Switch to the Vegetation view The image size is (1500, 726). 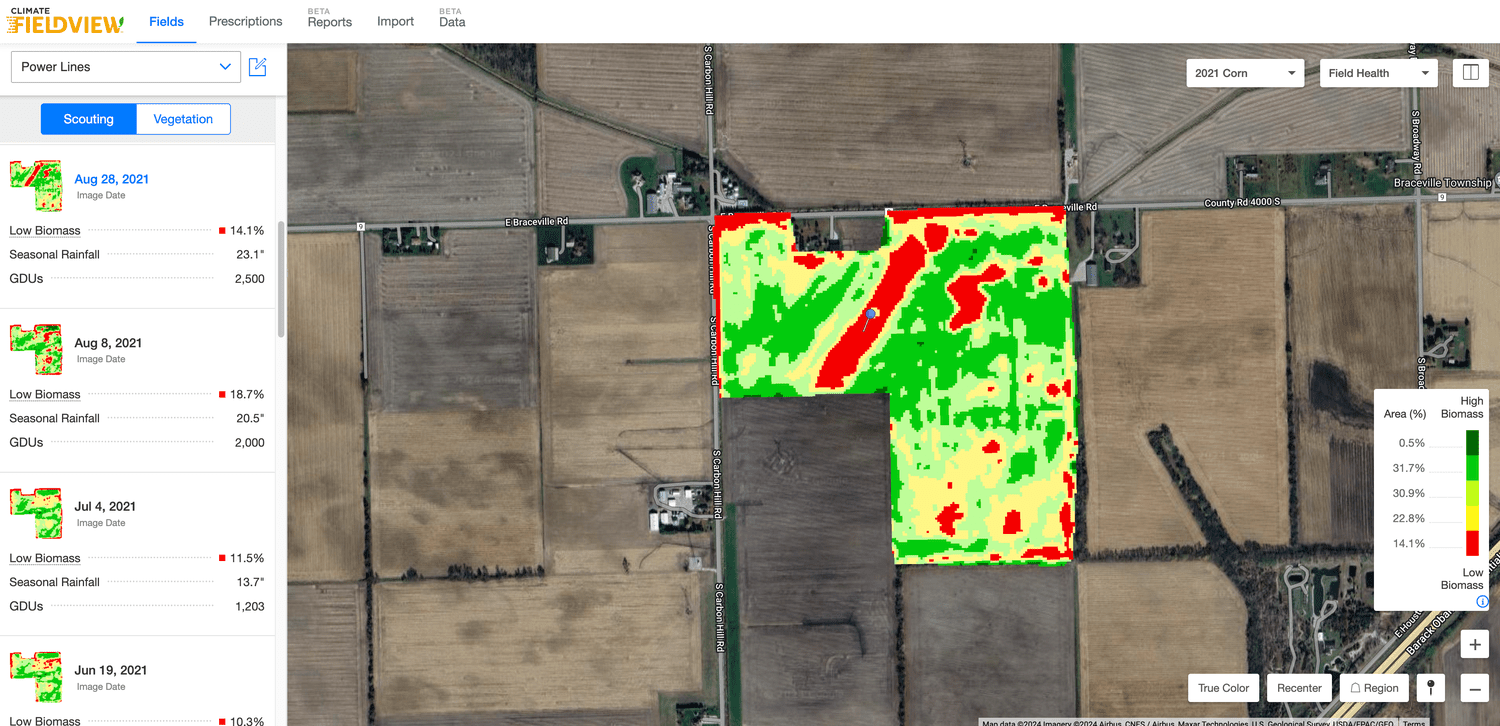(183, 119)
